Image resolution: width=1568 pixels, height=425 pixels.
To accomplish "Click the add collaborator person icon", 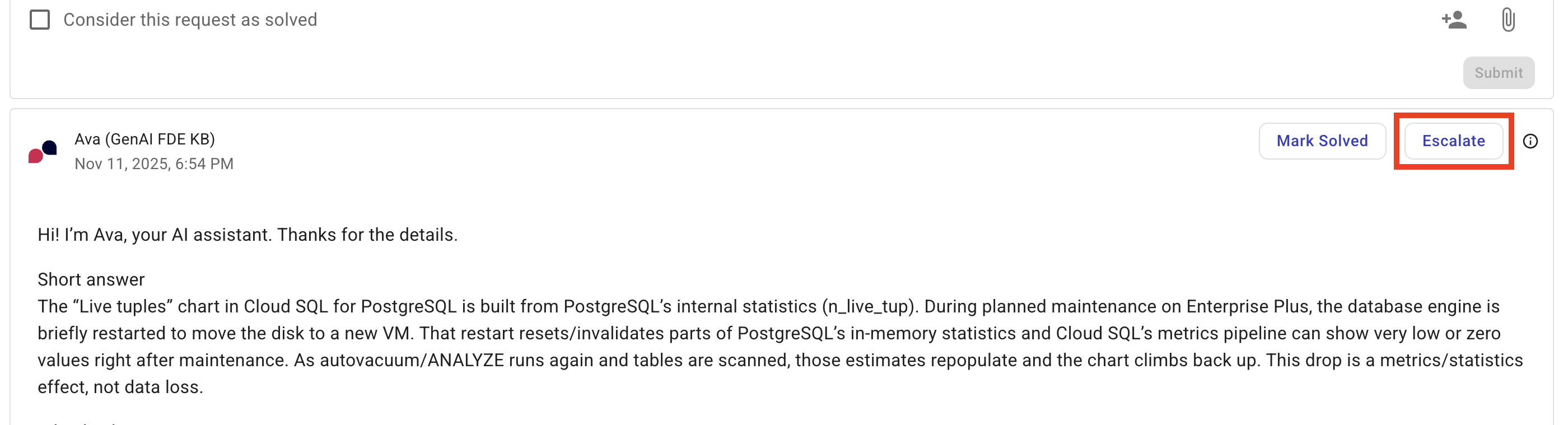I will click(x=1454, y=20).
